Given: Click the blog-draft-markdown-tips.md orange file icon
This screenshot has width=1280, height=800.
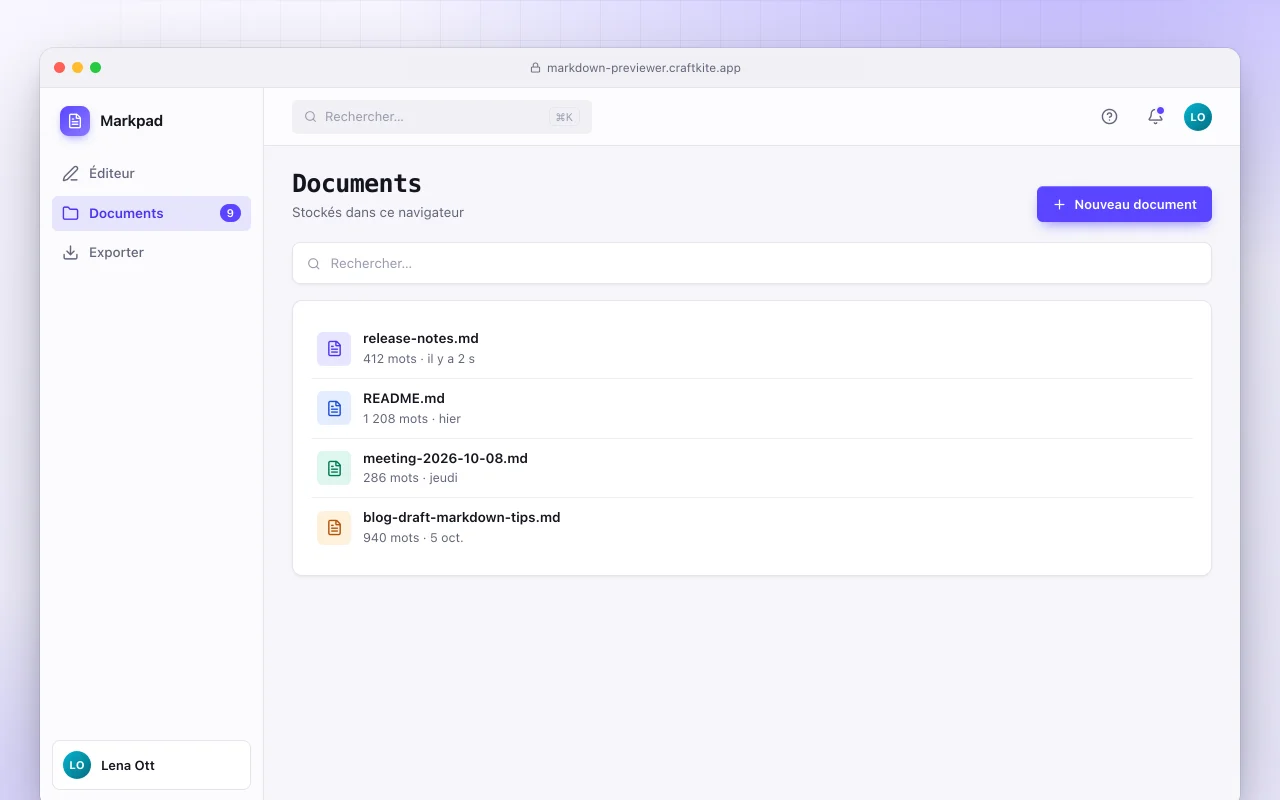Looking at the screenshot, I should click(334, 528).
